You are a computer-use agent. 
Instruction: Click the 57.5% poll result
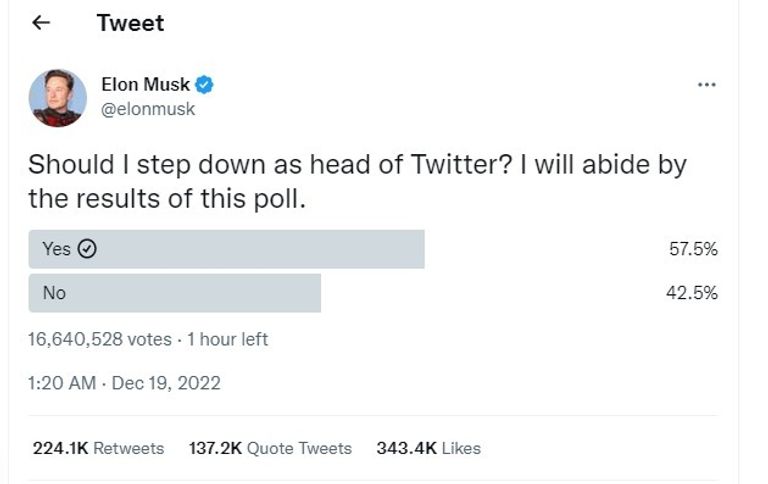coord(693,249)
